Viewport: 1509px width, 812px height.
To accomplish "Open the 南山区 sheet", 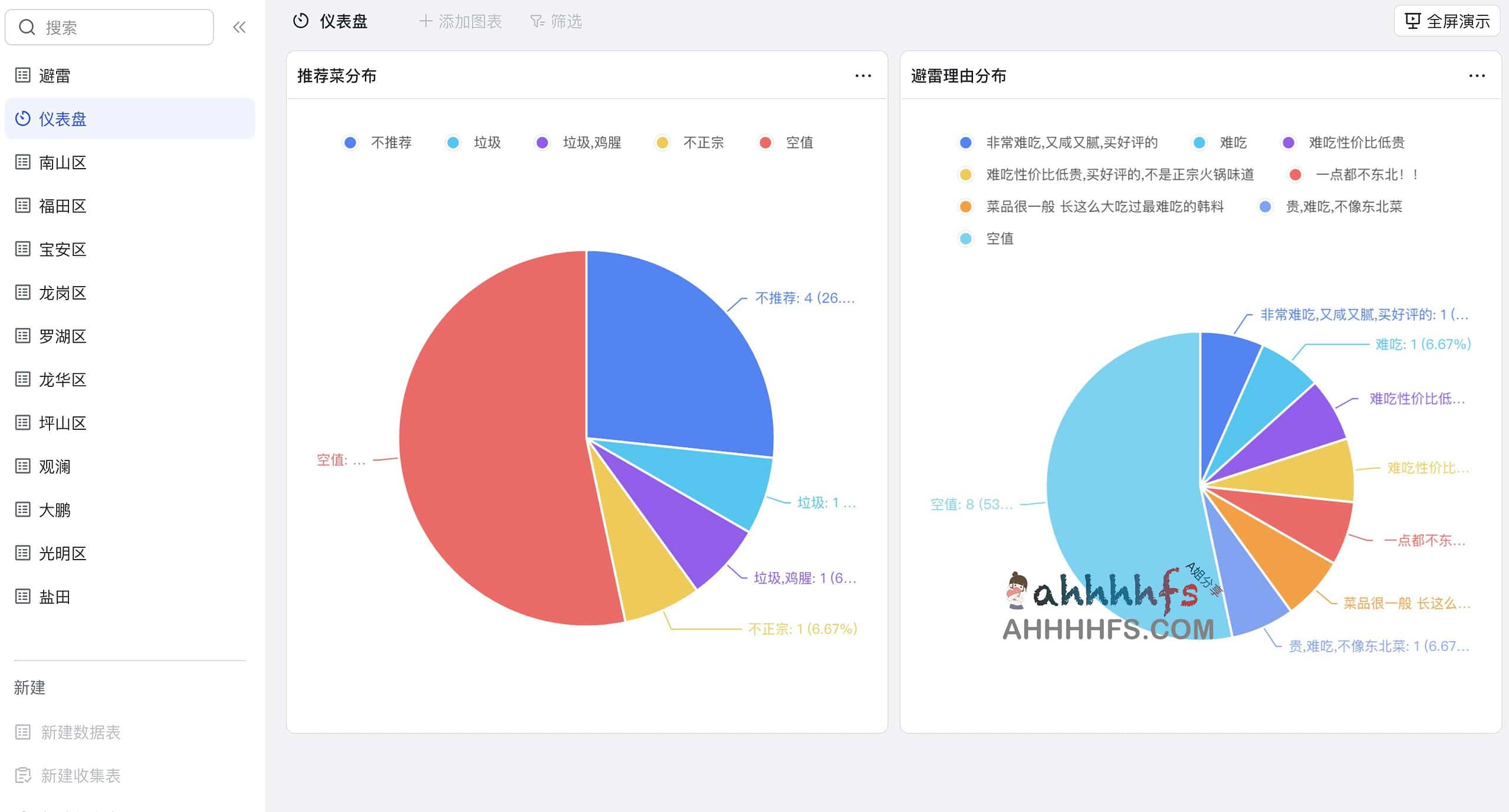I will pos(63,163).
